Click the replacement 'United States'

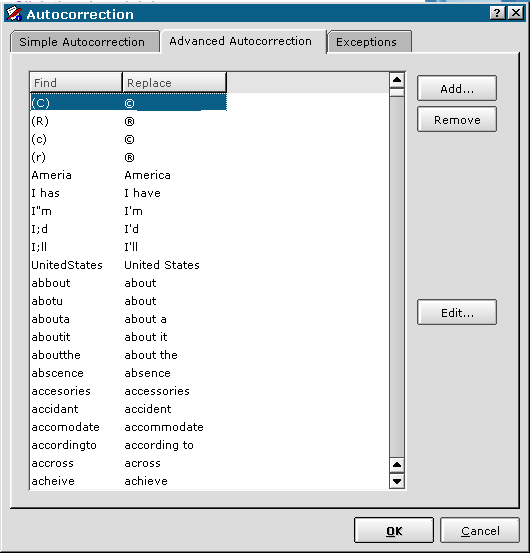tap(162, 265)
